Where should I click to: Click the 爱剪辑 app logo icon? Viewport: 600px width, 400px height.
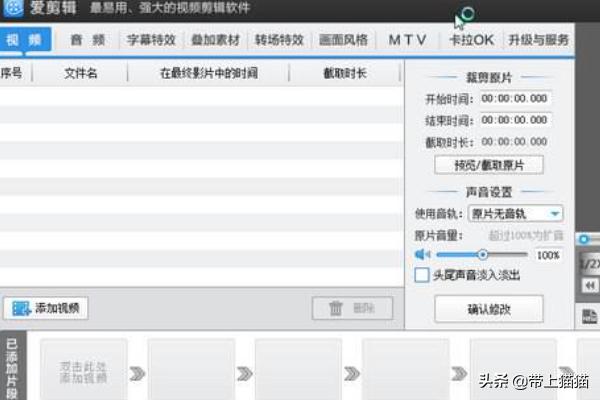[14, 11]
